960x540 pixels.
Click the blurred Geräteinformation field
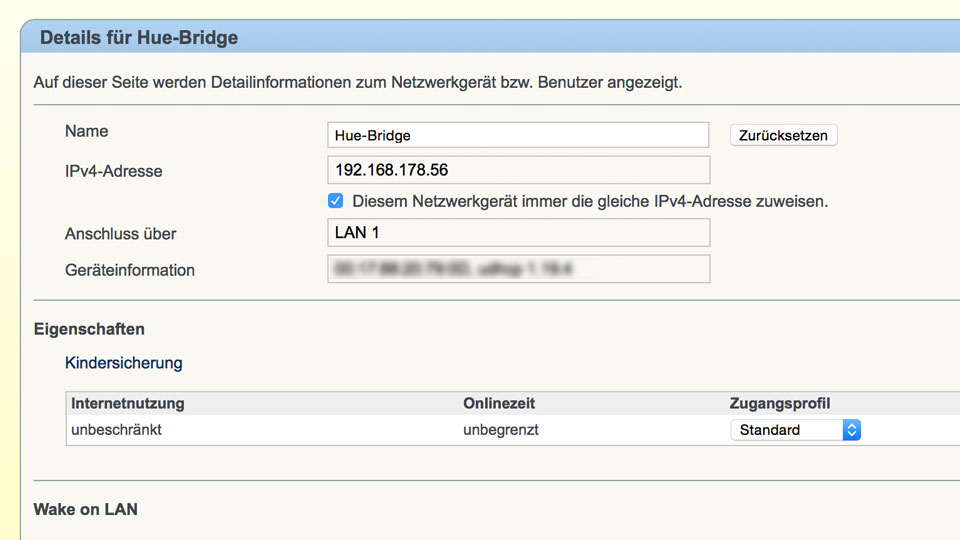[x=517, y=269]
